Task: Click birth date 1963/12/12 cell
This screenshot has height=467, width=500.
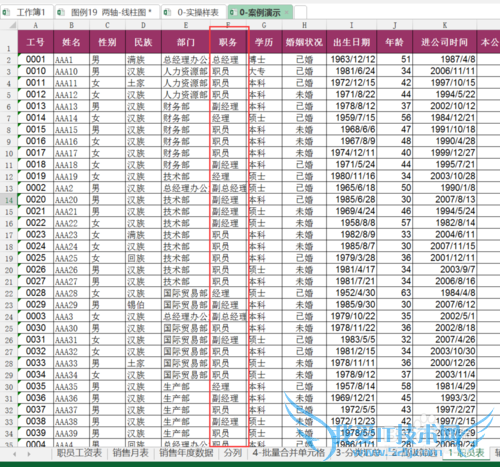Action: pos(351,59)
